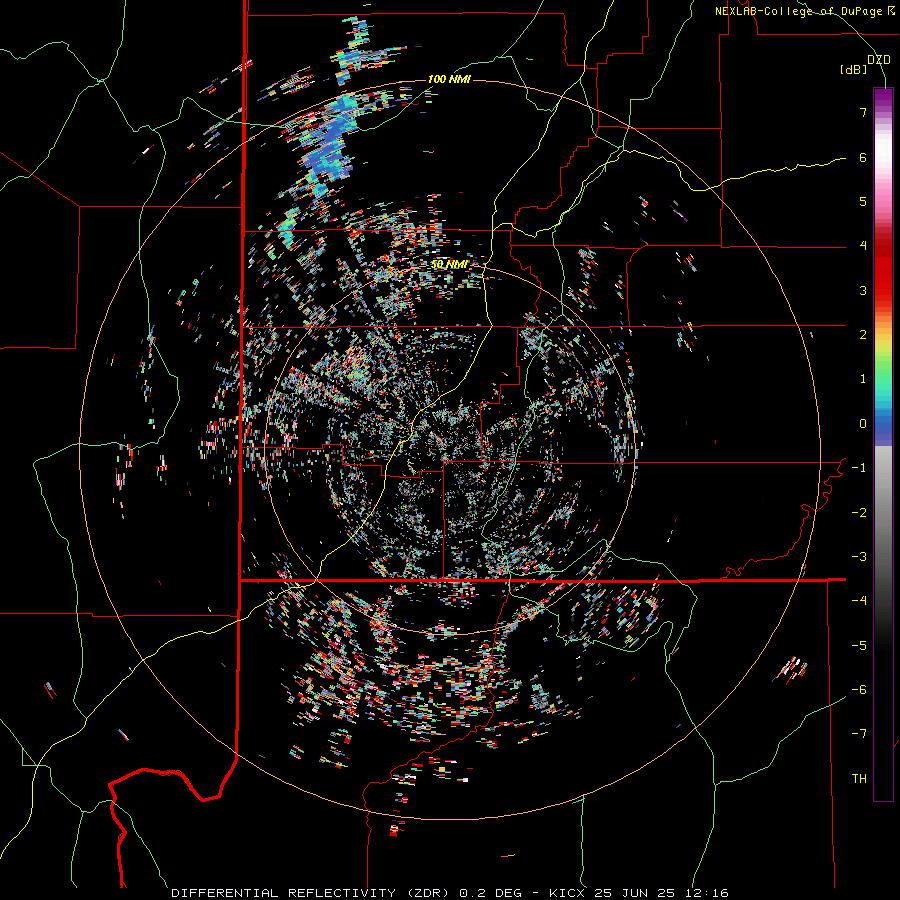Click the KICX station identifier in the caption
The image size is (900, 900).
tap(568, 893)
